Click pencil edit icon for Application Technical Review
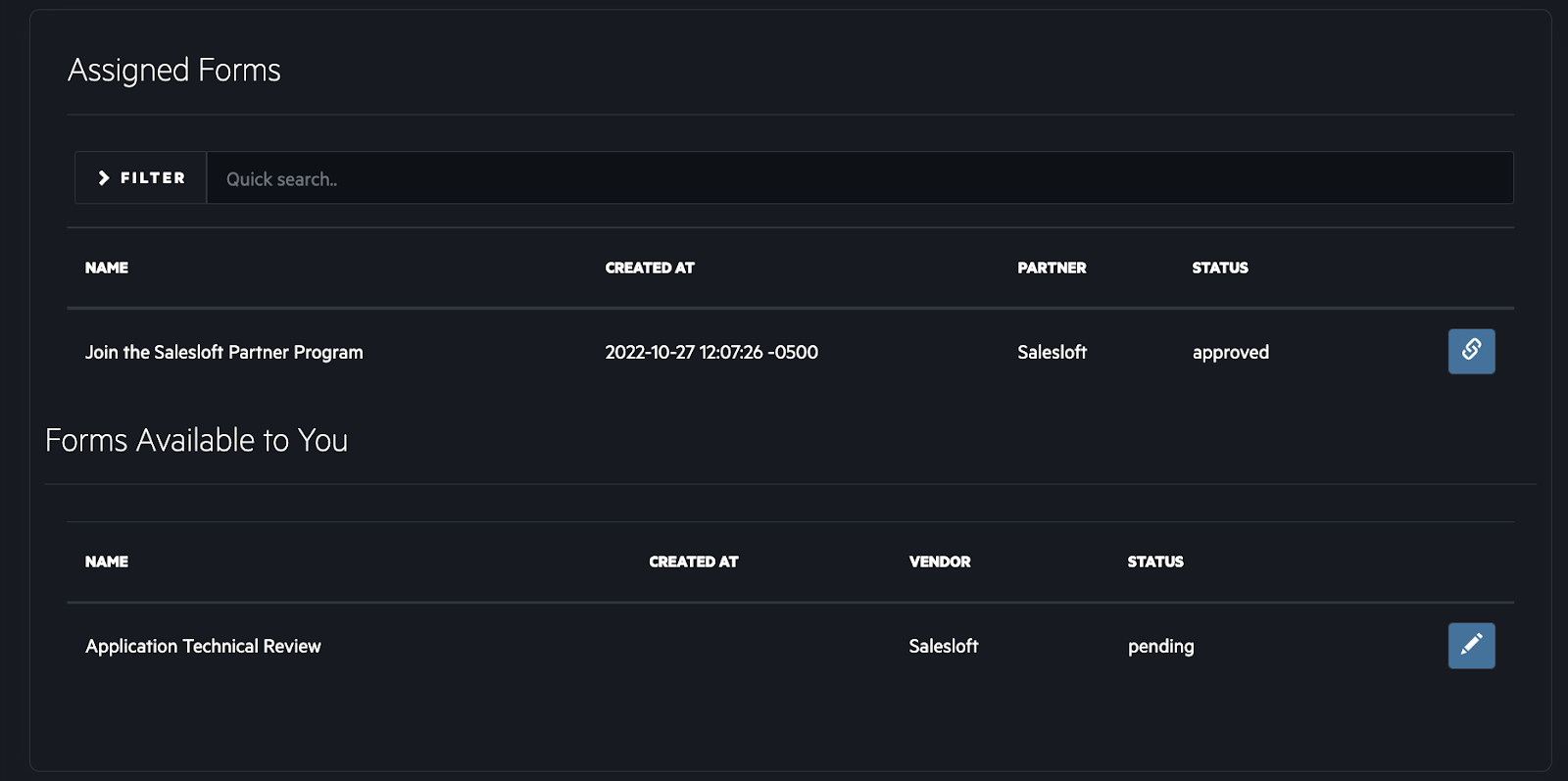This screenshot has height=781, width=1568. pyautogui.click(x=1471, y=646)
